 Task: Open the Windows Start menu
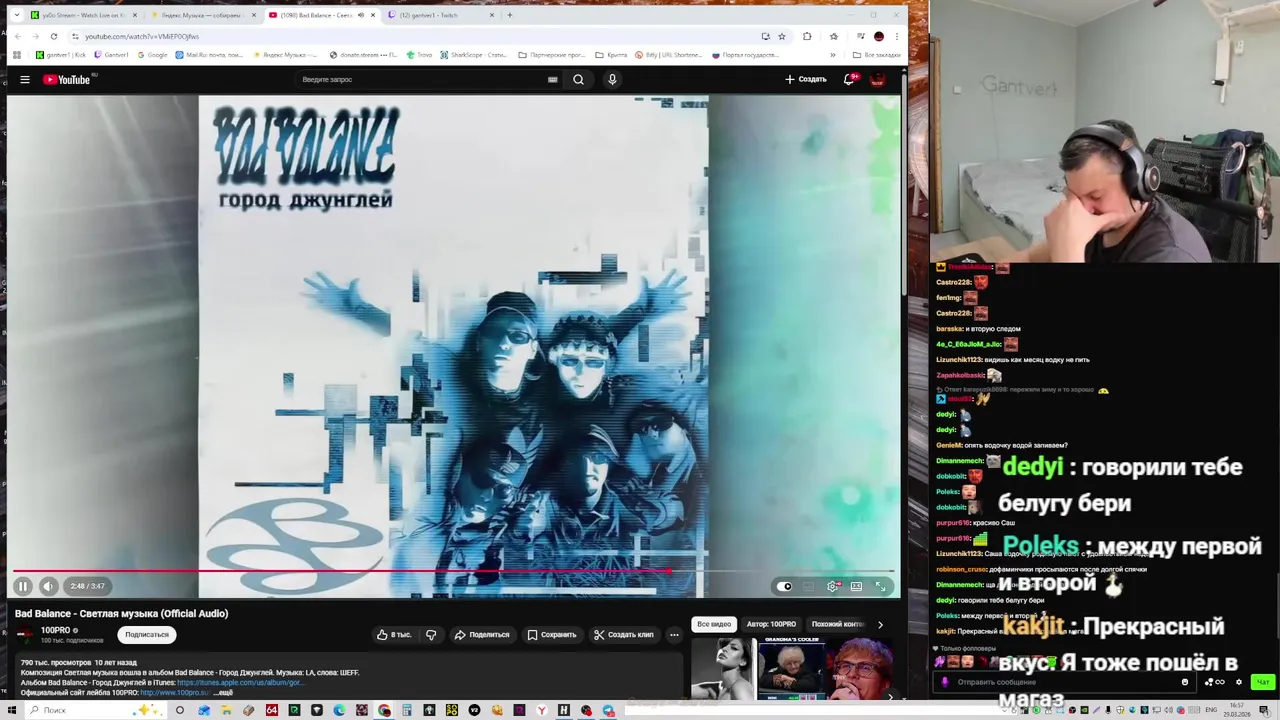pyautogui.click(x=12, y=710)
